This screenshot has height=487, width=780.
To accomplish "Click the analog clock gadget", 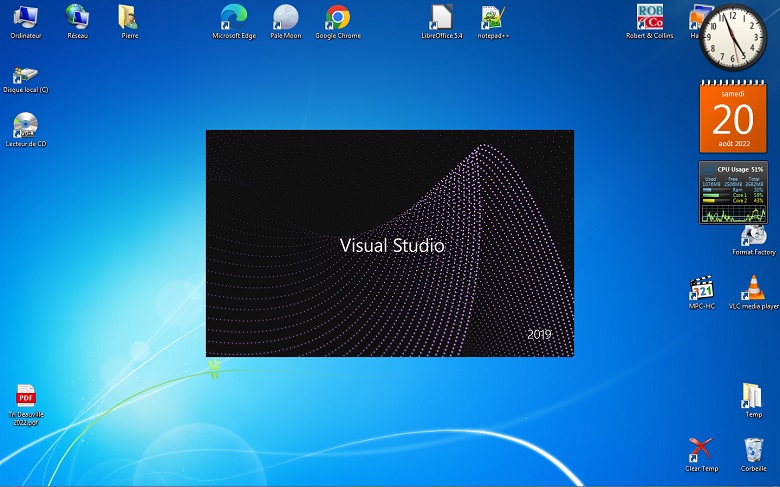I will [733, 37].
